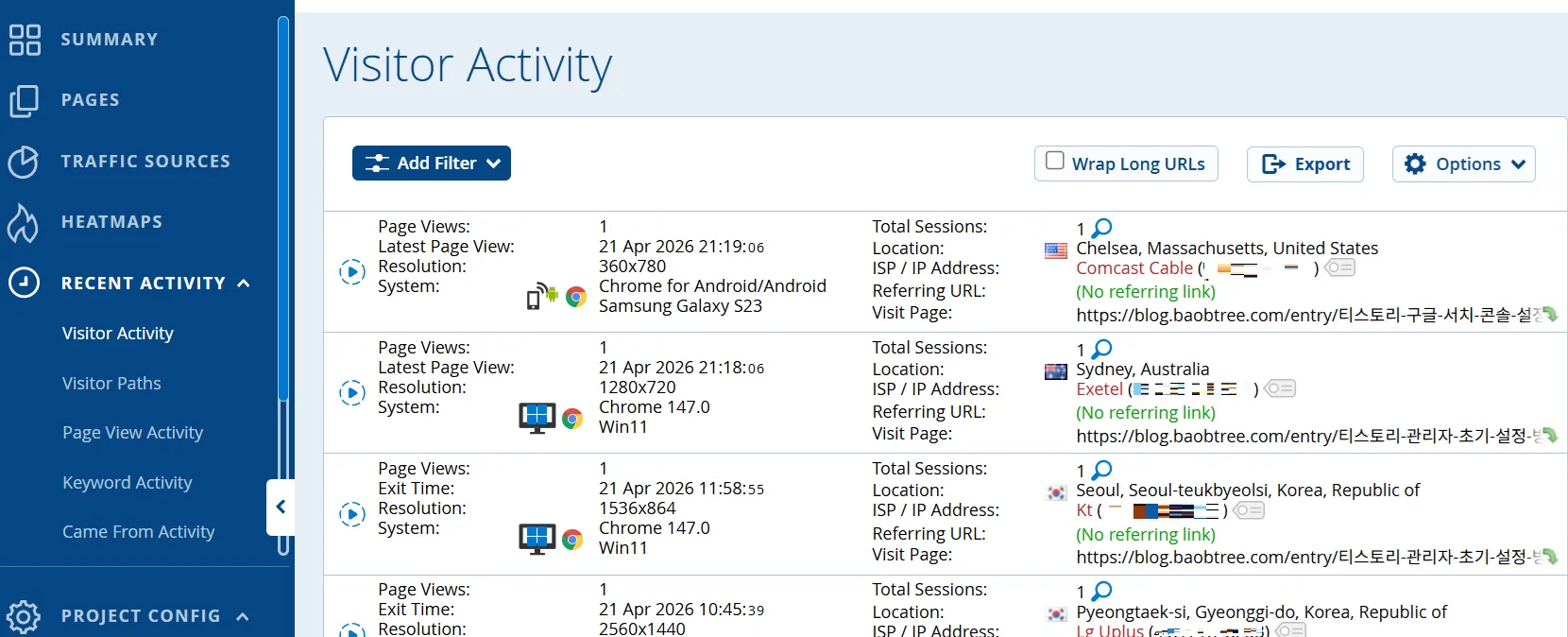Open the Chelsea visitor's visit page URL

point(1308,315)
